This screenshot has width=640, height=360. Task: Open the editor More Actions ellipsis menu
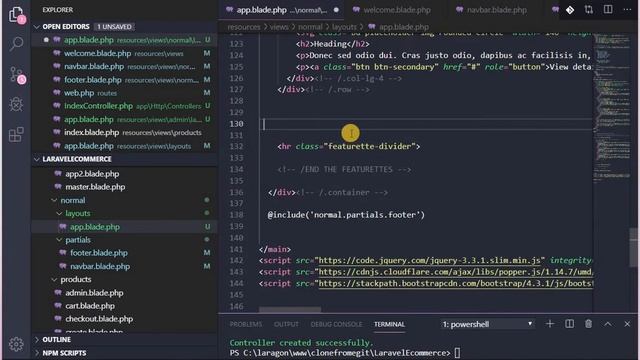coord(627,9)
